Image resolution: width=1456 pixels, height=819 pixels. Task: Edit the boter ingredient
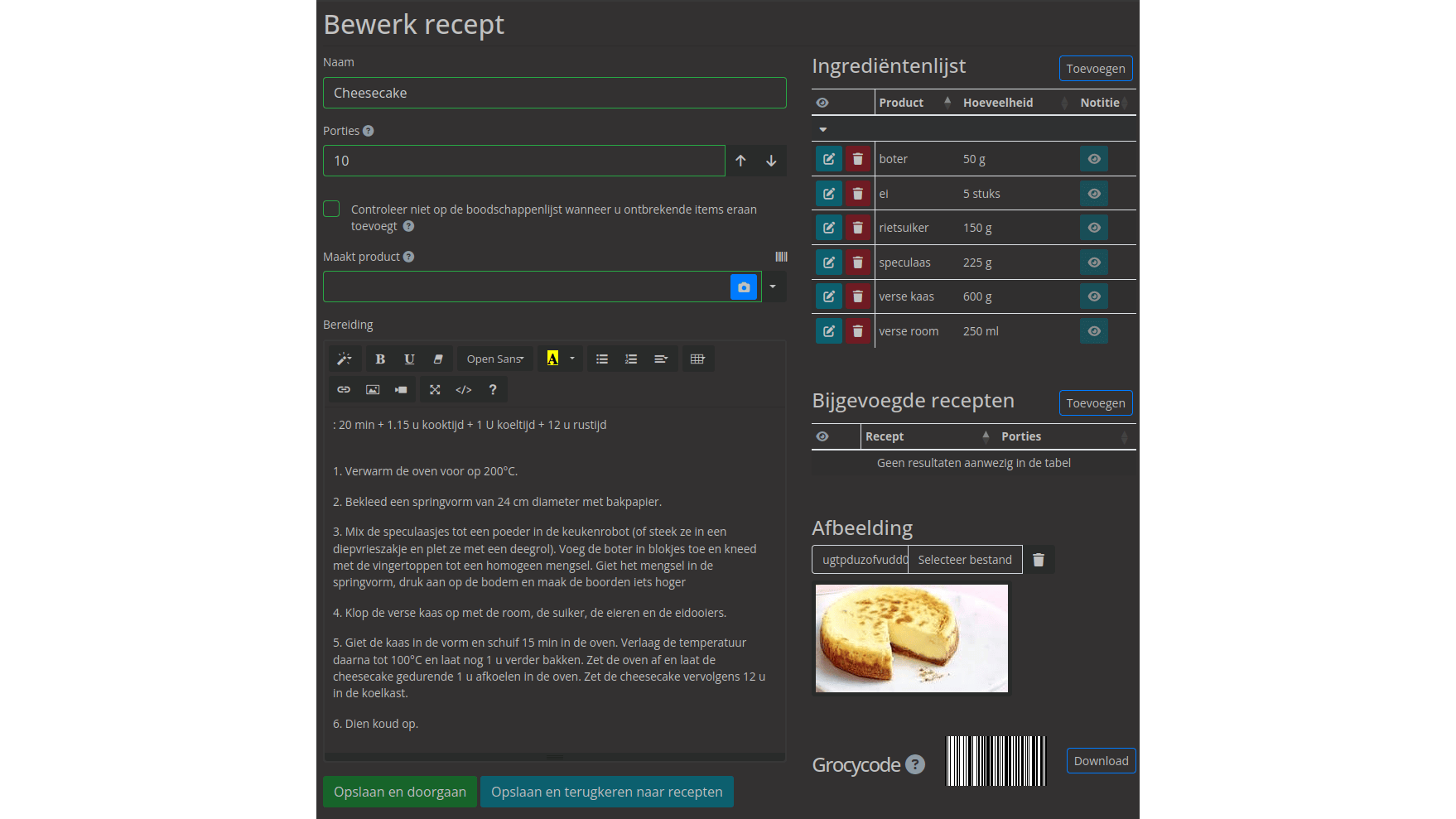829,159
